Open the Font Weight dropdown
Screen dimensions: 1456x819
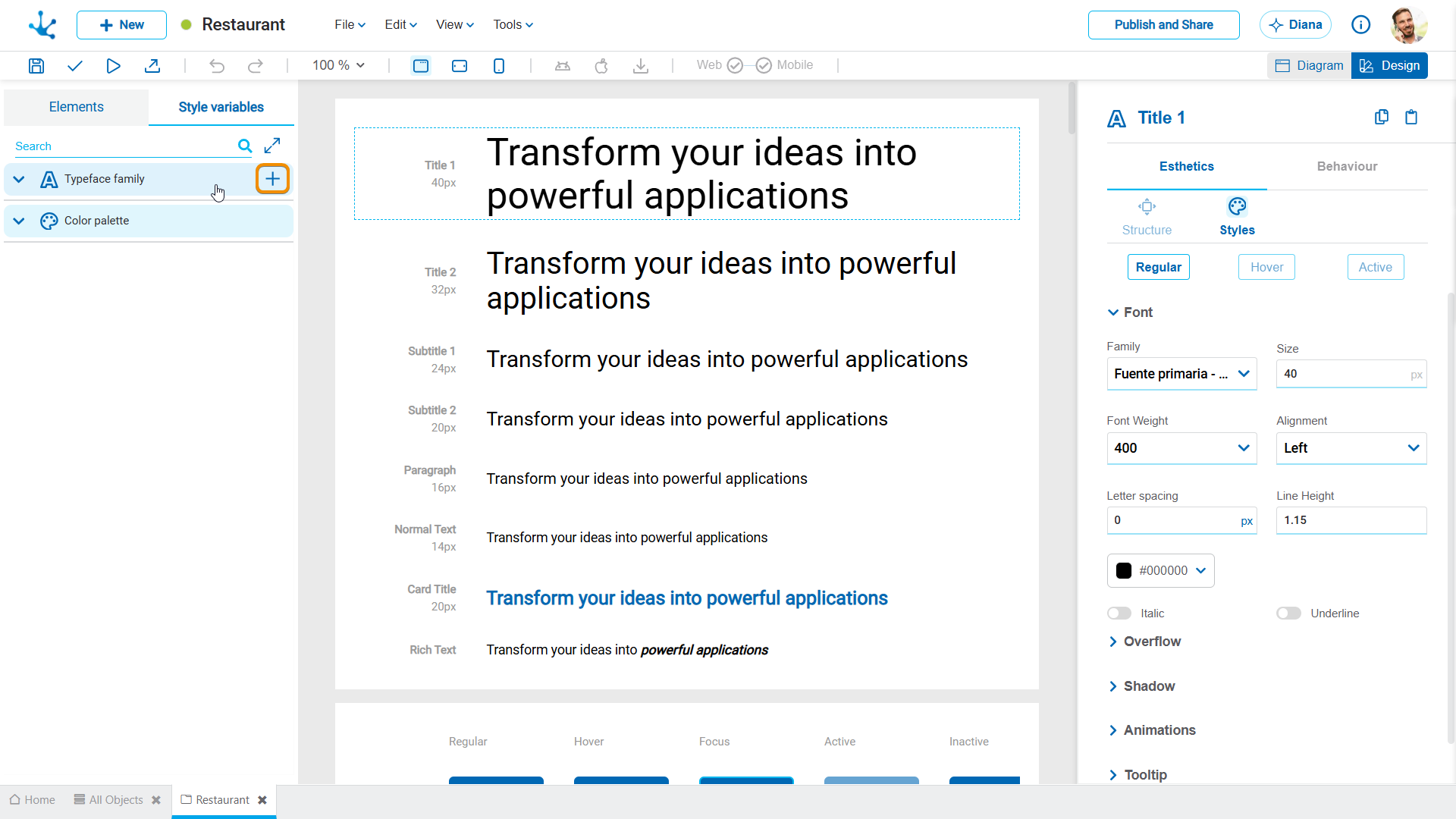pos(1181,448)
